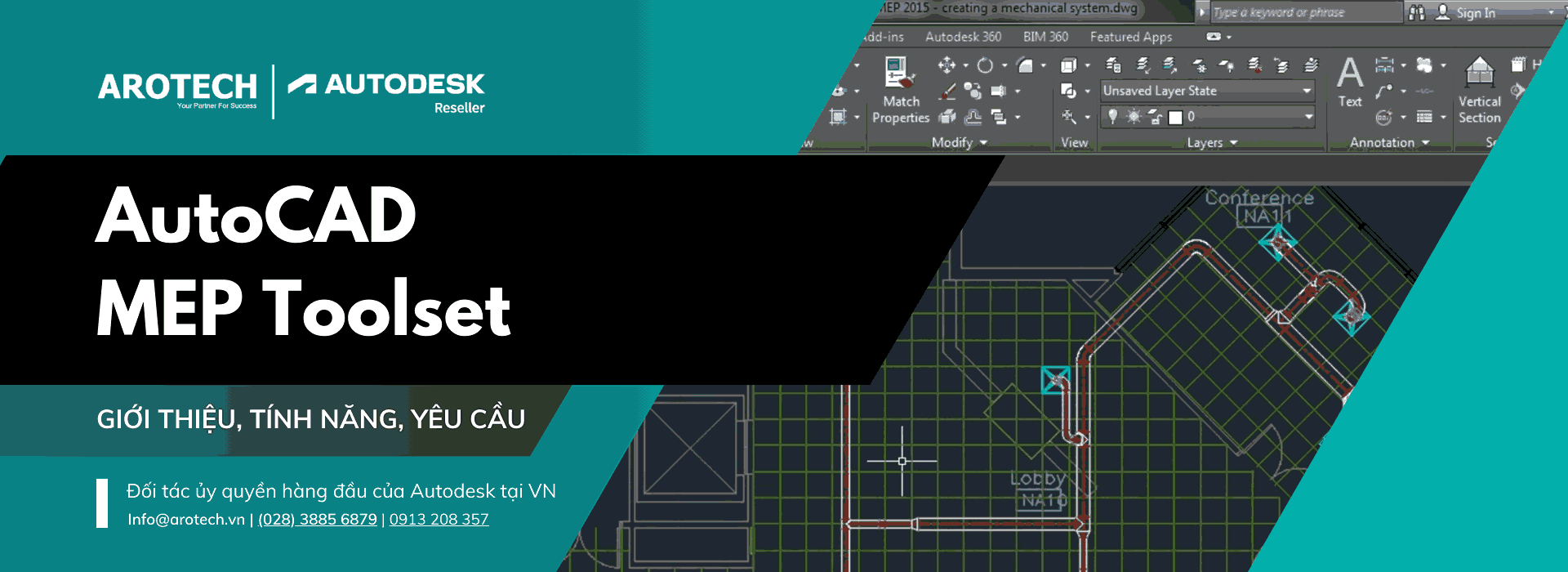Open the dropdown arrow beside the Fillet tool
The height and width of the screenshot is (572, 1568).
[x=1044, y=65]
